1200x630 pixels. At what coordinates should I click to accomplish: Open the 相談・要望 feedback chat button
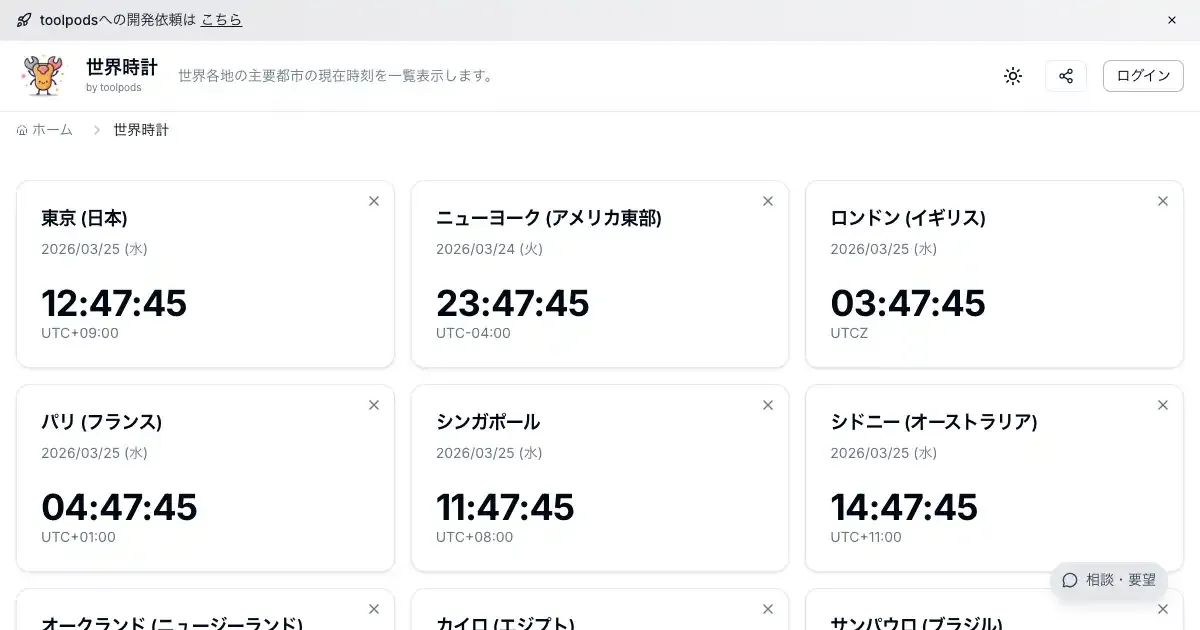pos(1109,580)
